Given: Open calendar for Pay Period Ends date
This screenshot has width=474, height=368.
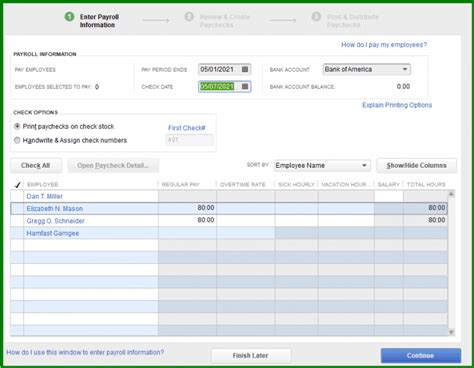Looking at the screenshot, I should click(245, 69).
